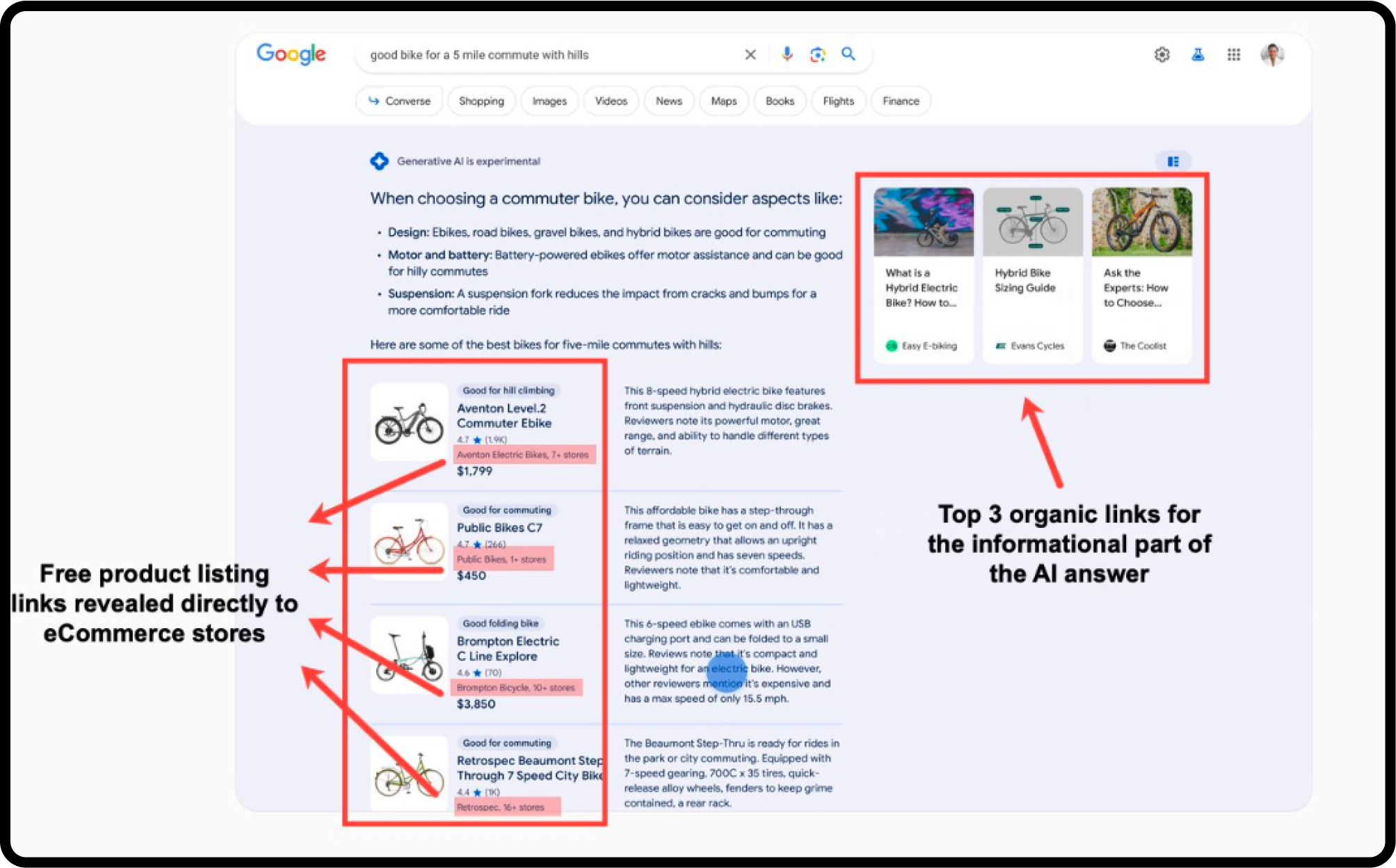This screenshot has height=868, width=1396.
Task: Click the voice search microphone icon
Action: coord(787,54)
